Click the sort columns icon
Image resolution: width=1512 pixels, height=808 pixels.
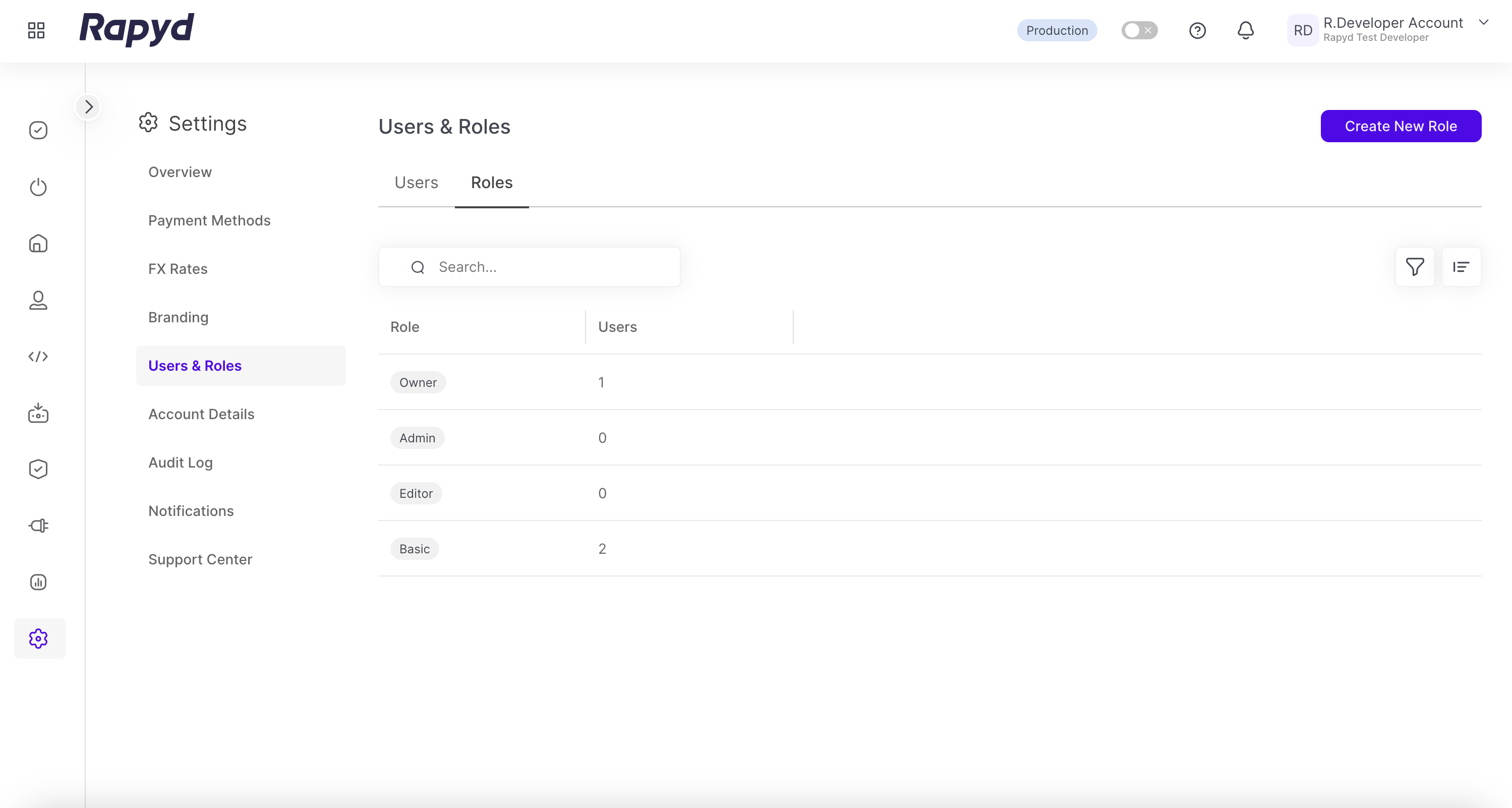point(1461,267)
